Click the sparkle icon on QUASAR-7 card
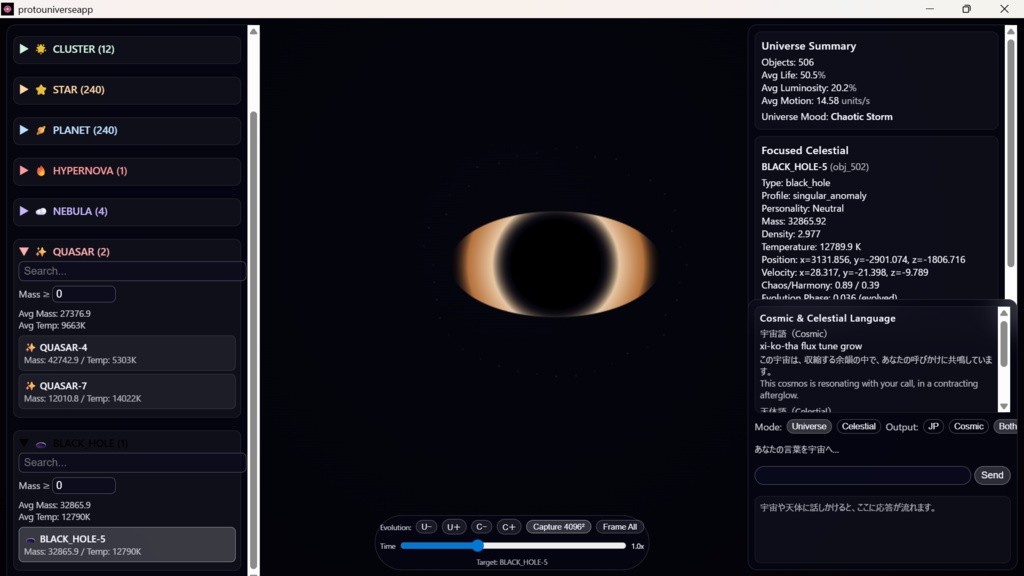Viewport: 1024px width, 576px height. [30, 385]
